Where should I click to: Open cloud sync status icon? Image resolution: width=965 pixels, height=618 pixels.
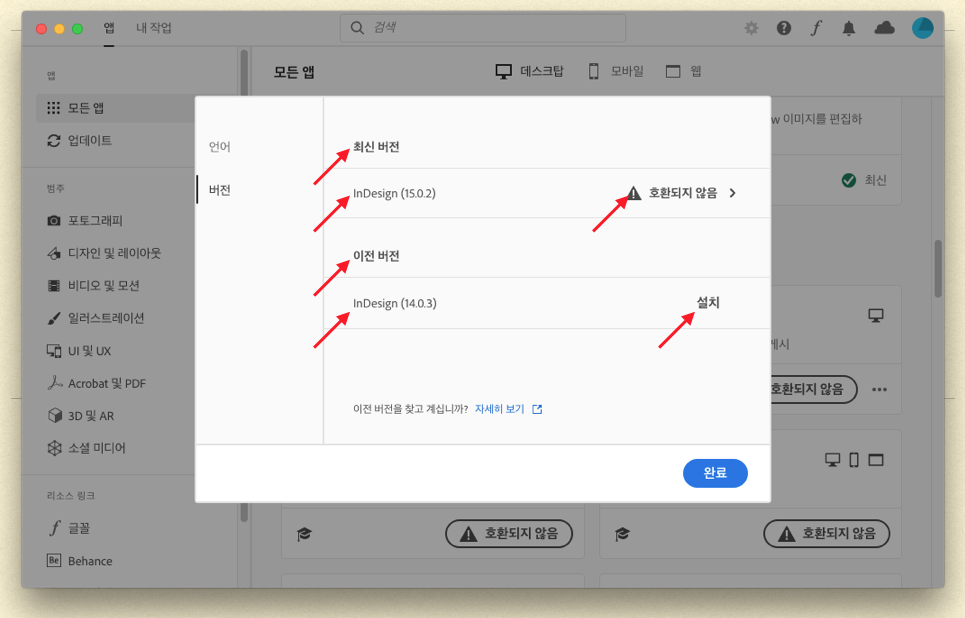884,28
